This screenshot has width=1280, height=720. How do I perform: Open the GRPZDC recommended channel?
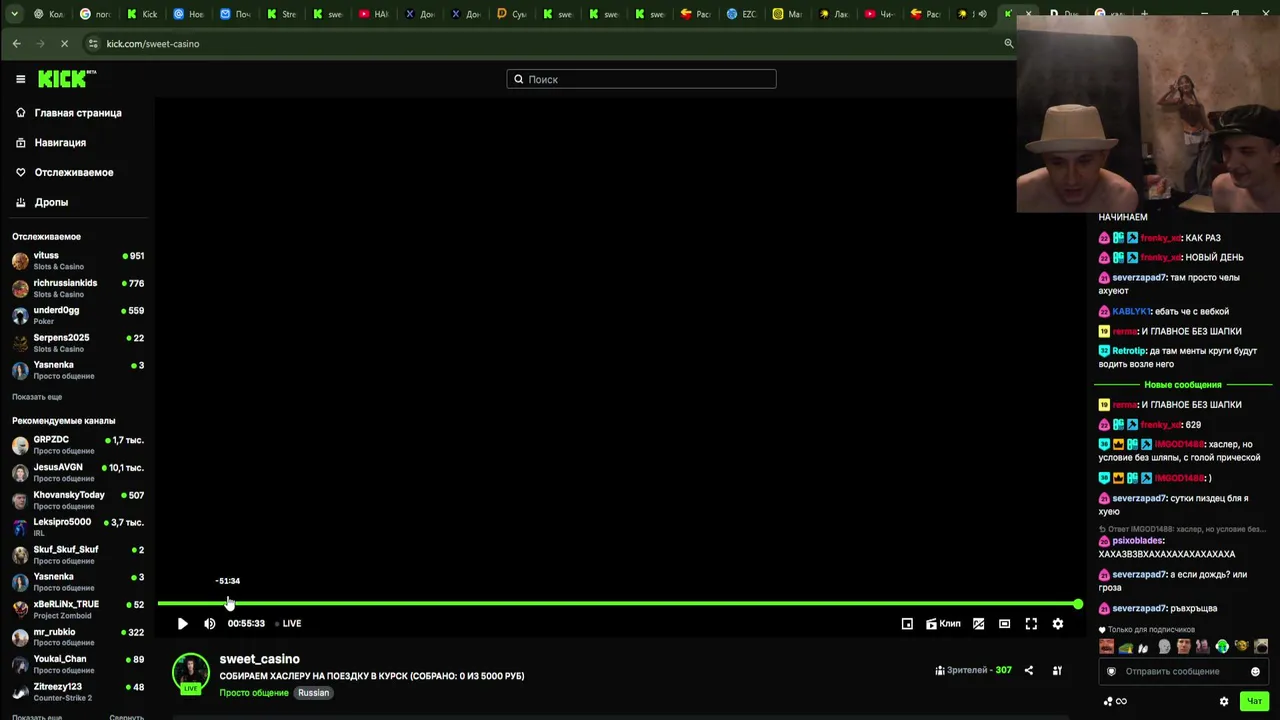[78, 445]
